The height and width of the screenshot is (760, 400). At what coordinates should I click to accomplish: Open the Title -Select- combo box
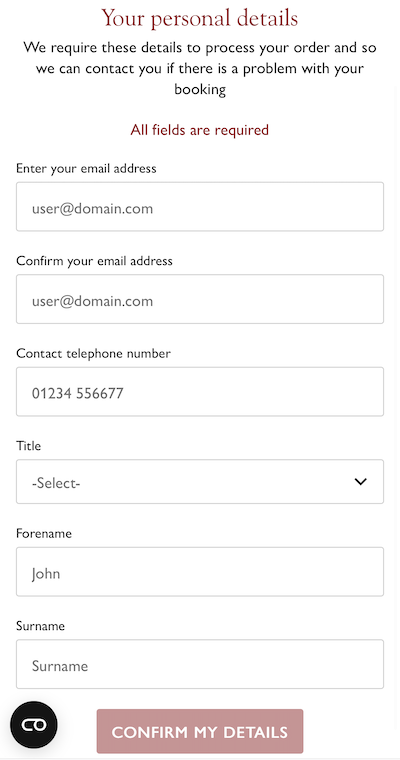click(x=200, y=482)
